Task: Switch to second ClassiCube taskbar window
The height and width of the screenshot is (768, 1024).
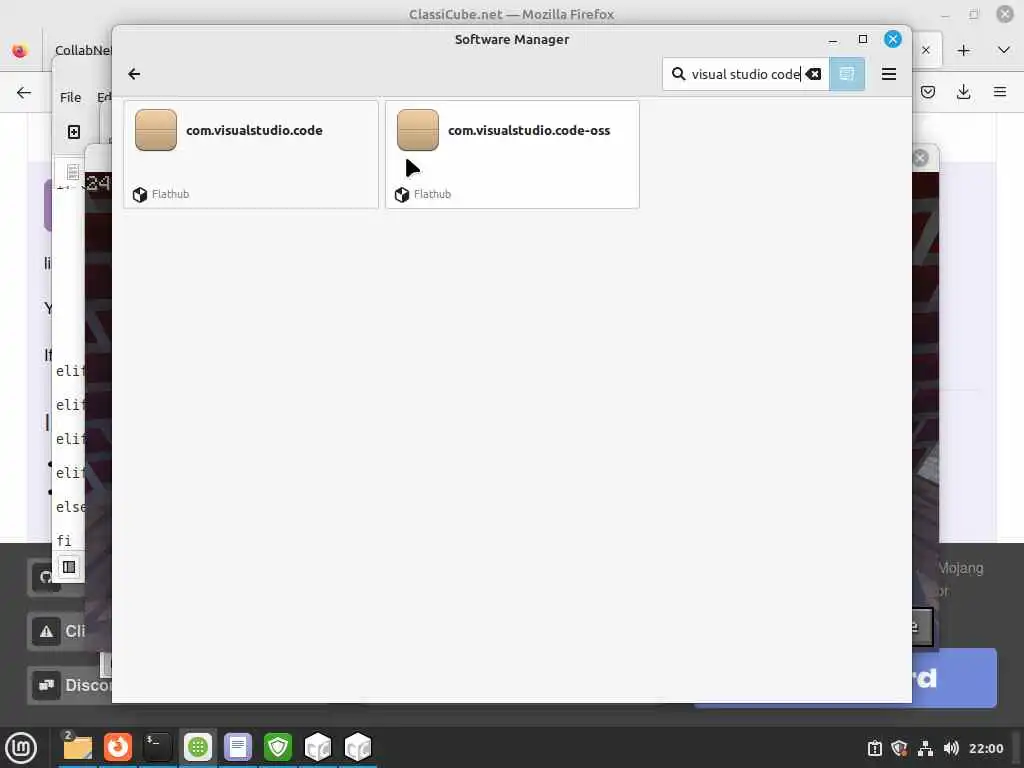Action: tap(358, 747)
